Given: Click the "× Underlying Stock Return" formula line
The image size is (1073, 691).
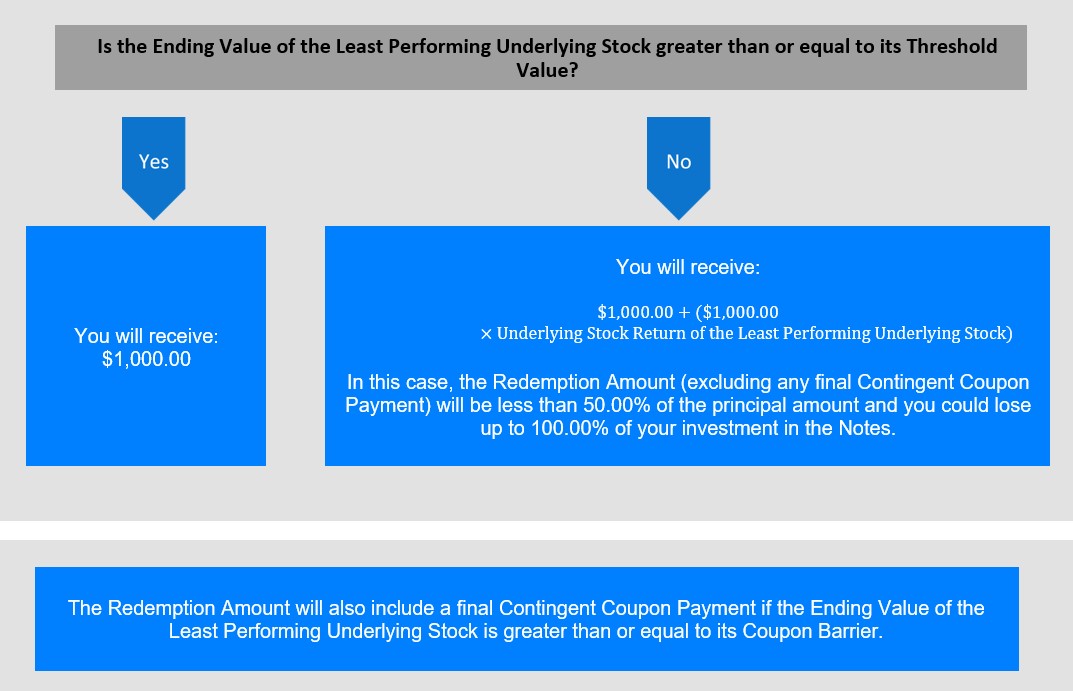Looking at the screenshot, I should (746, 334).
